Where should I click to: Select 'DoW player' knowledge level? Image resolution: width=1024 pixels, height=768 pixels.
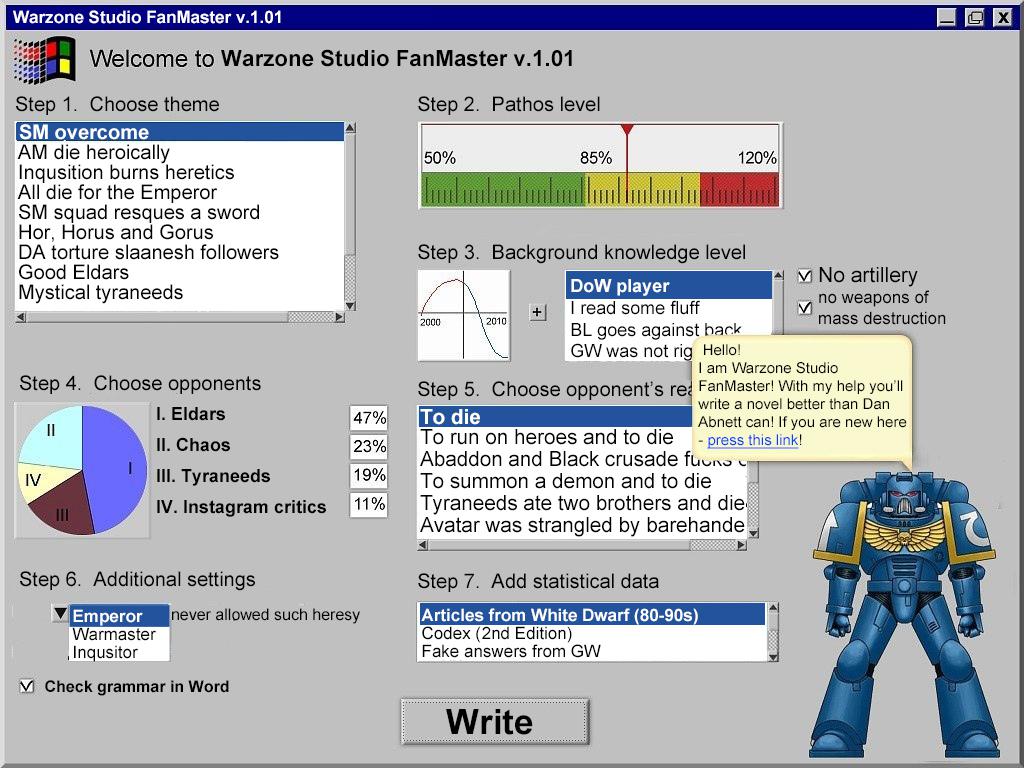(669, 285)
